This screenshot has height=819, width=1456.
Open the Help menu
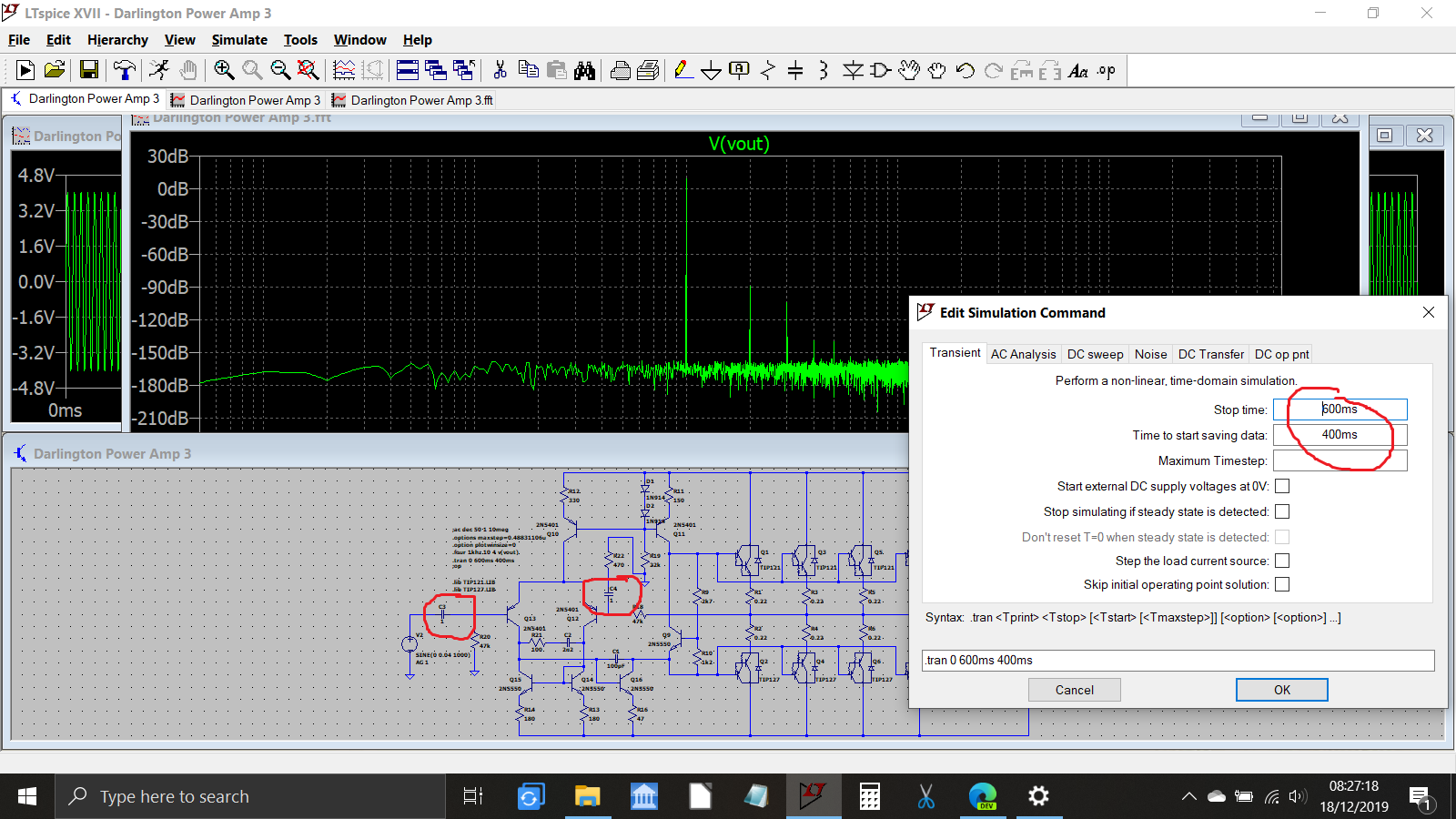pos(418,40)
